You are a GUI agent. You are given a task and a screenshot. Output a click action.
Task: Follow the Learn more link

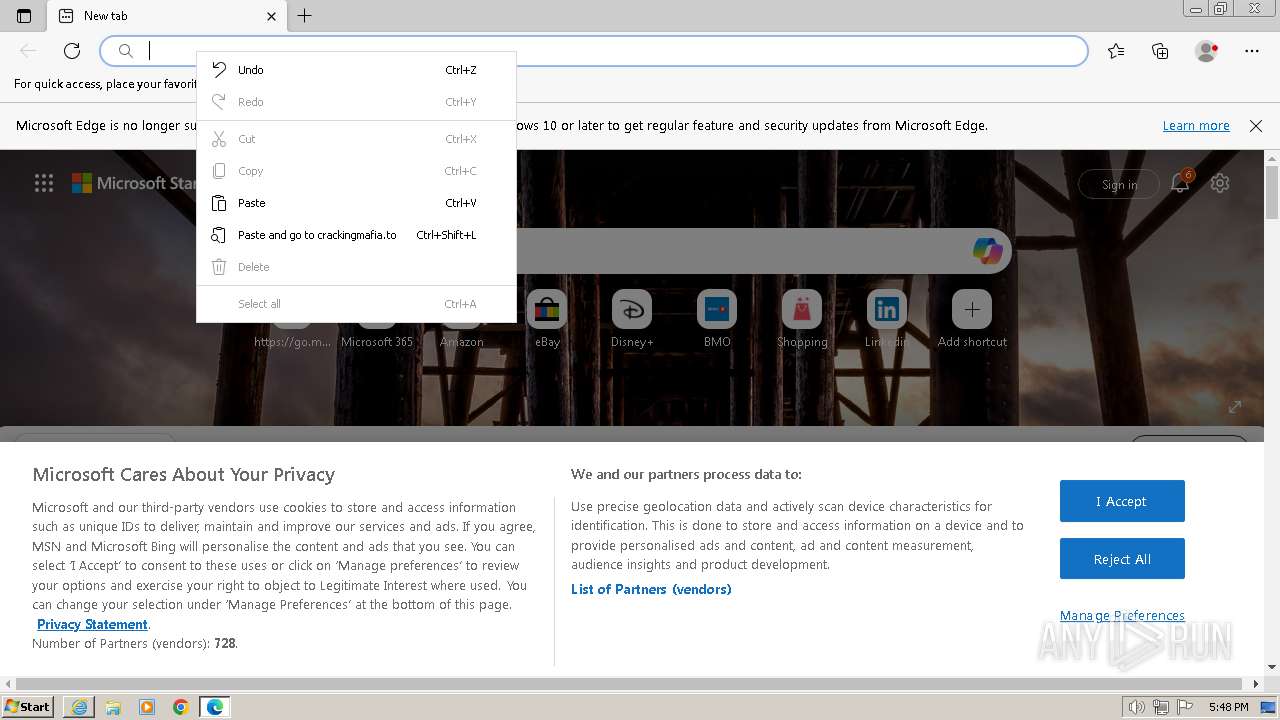(1196, 126)
